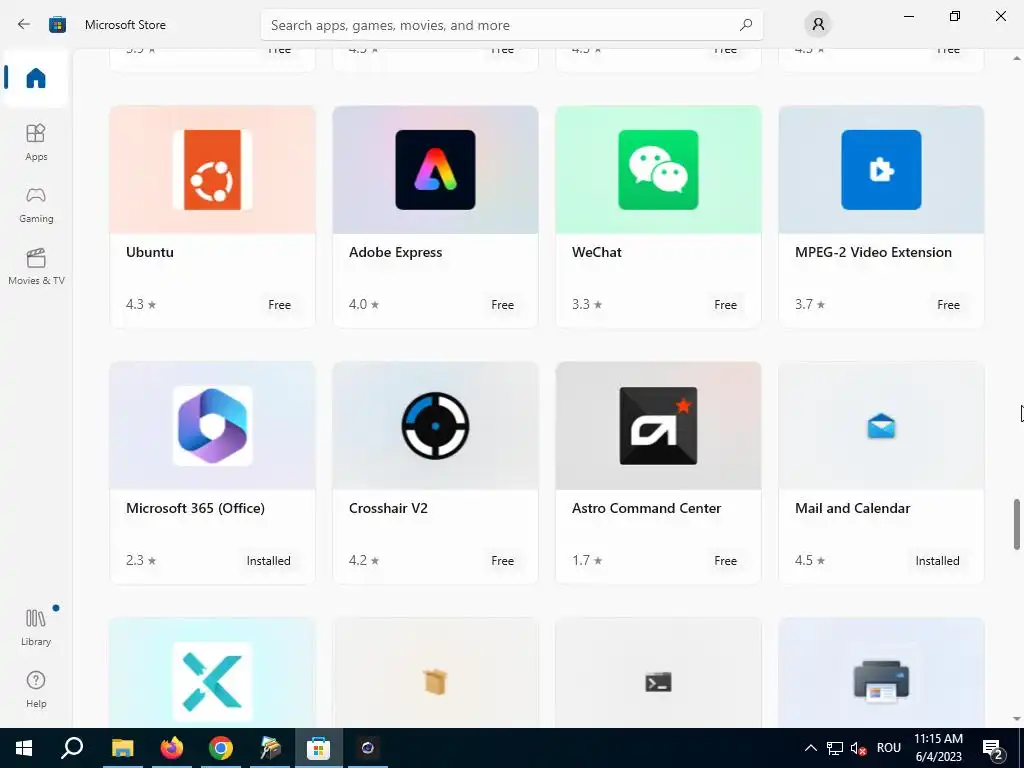Viewport: 1024px width, 768px height.
Task: Click the magnifier search icon
Action: tap(746, 25)
